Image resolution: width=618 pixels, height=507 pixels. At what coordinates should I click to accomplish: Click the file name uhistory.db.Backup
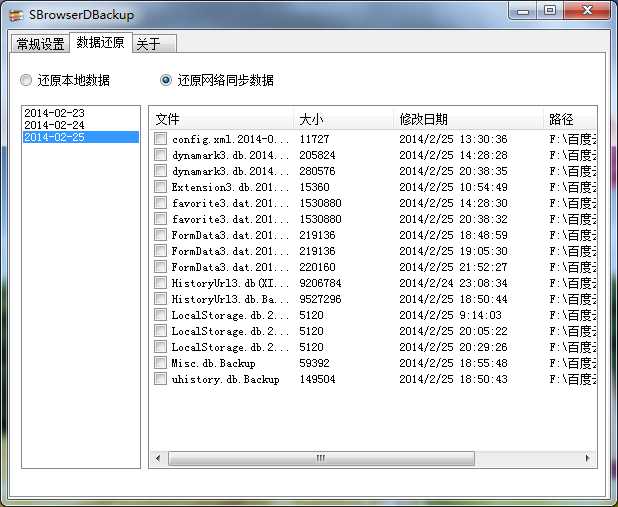click(x=226, y=379)
